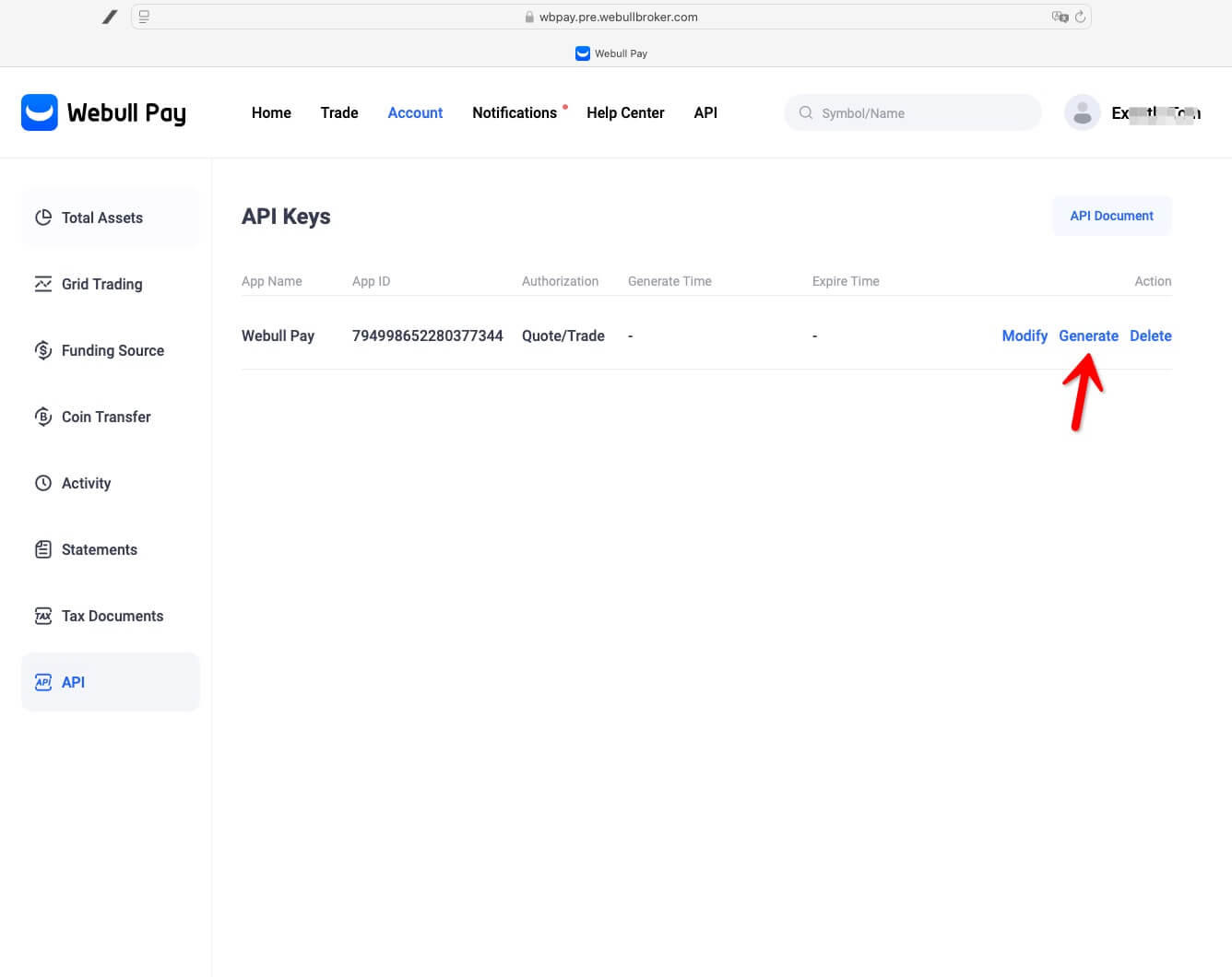Click the Tax Documents icon
The image size is (1232, 977).
tap(43, 616)
